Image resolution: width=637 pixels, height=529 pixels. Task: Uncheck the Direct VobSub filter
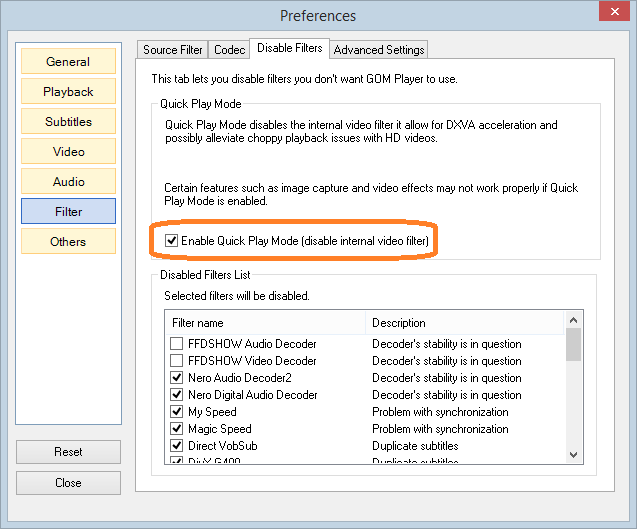pyautogui.click(x=176, y=446)
